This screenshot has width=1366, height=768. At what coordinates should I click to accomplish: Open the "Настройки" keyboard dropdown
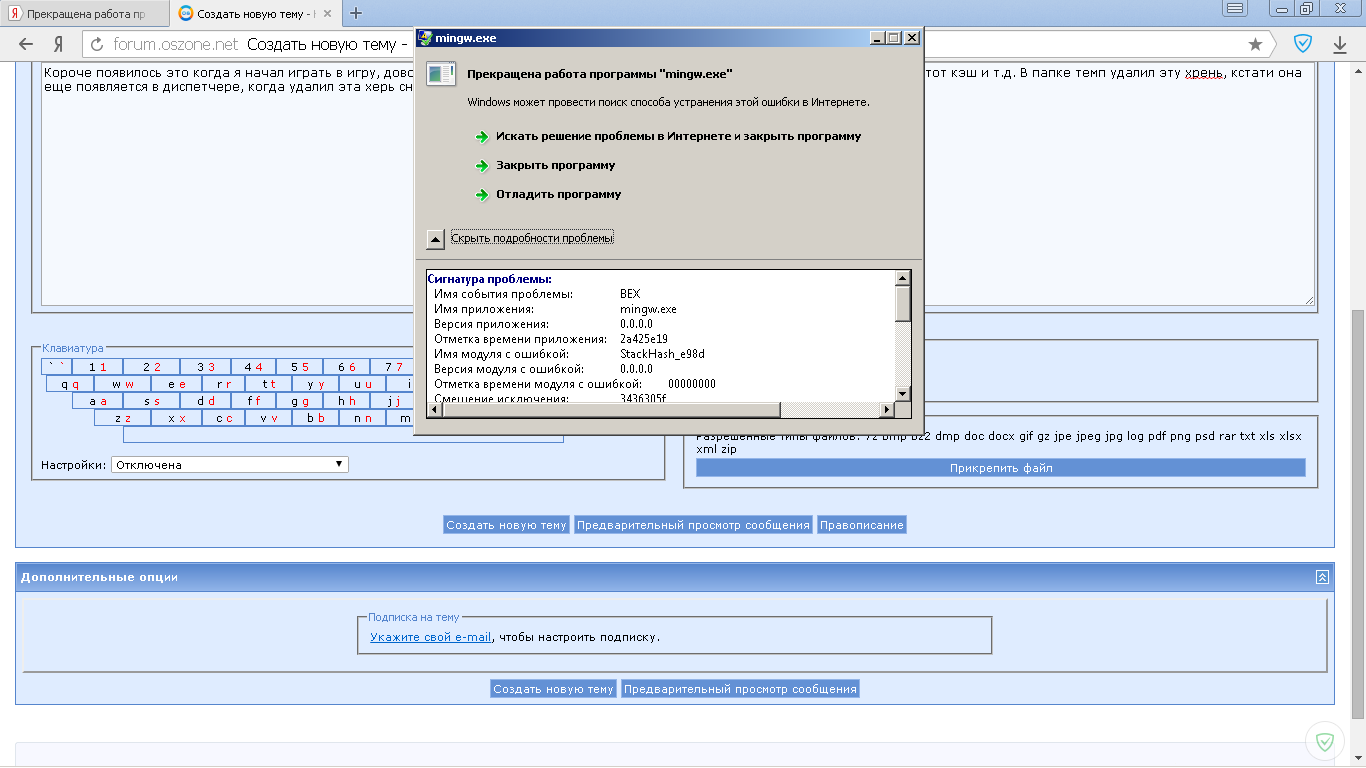[229, 465]
